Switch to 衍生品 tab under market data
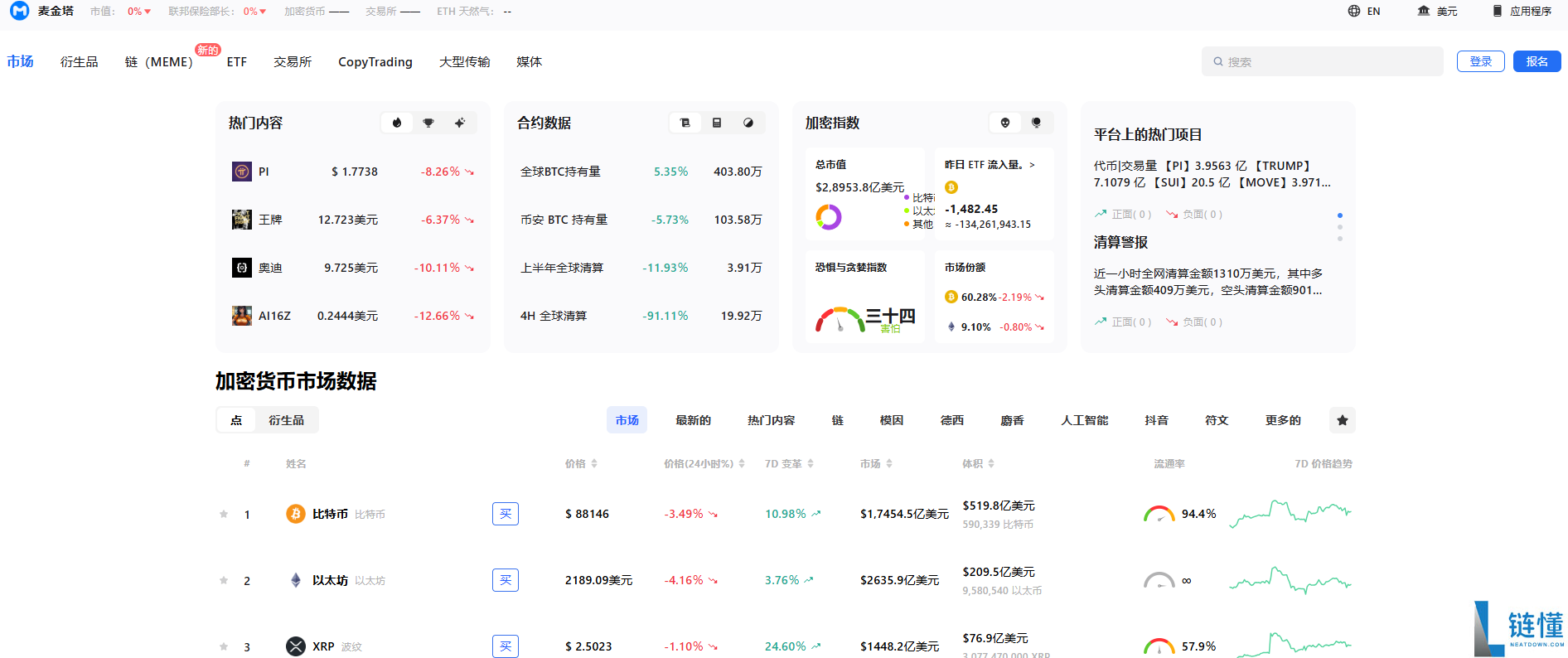The height and width of the screenshot is (658, 1568). [286, 420]
